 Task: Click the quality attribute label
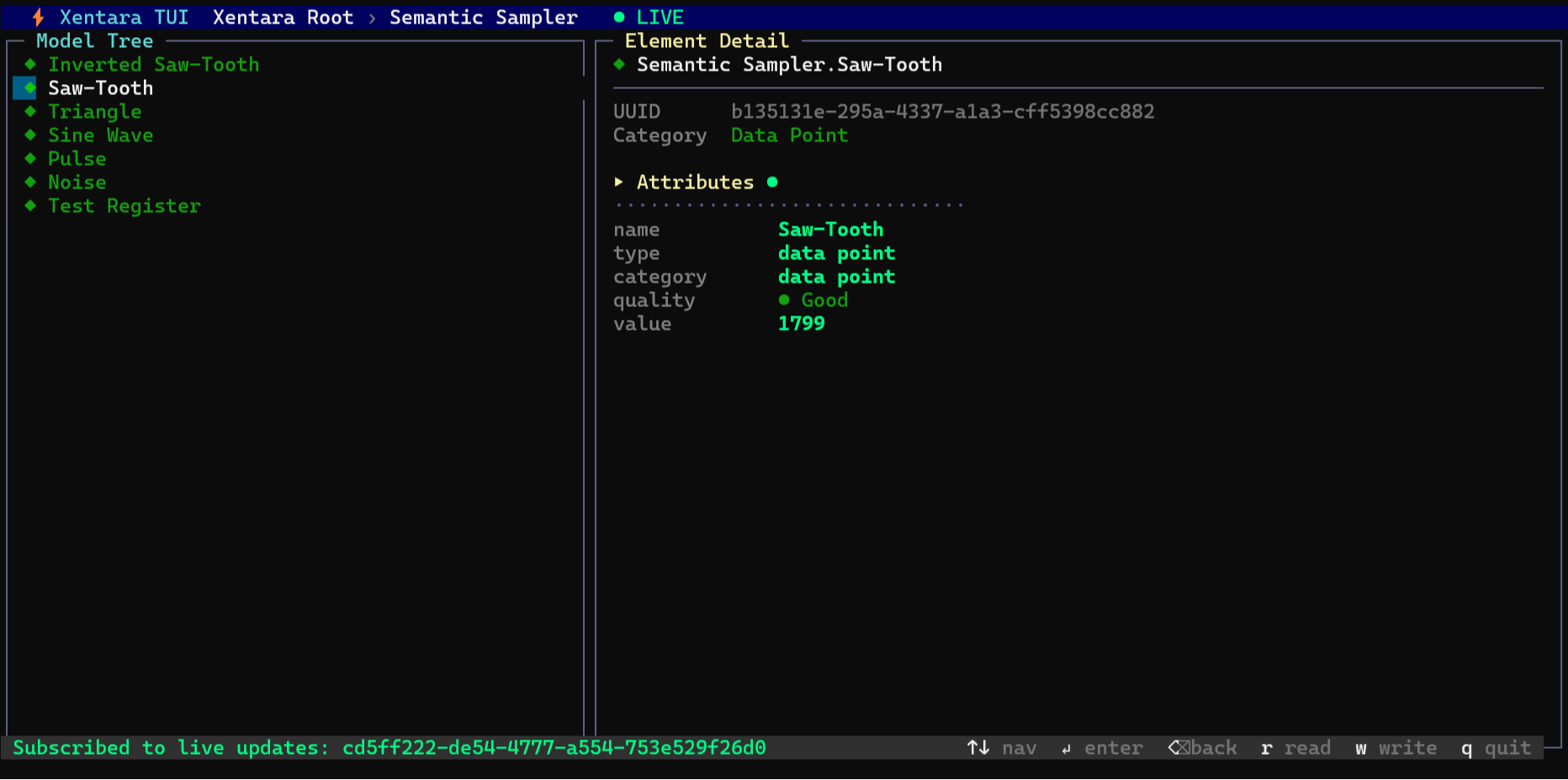point(654,300)
